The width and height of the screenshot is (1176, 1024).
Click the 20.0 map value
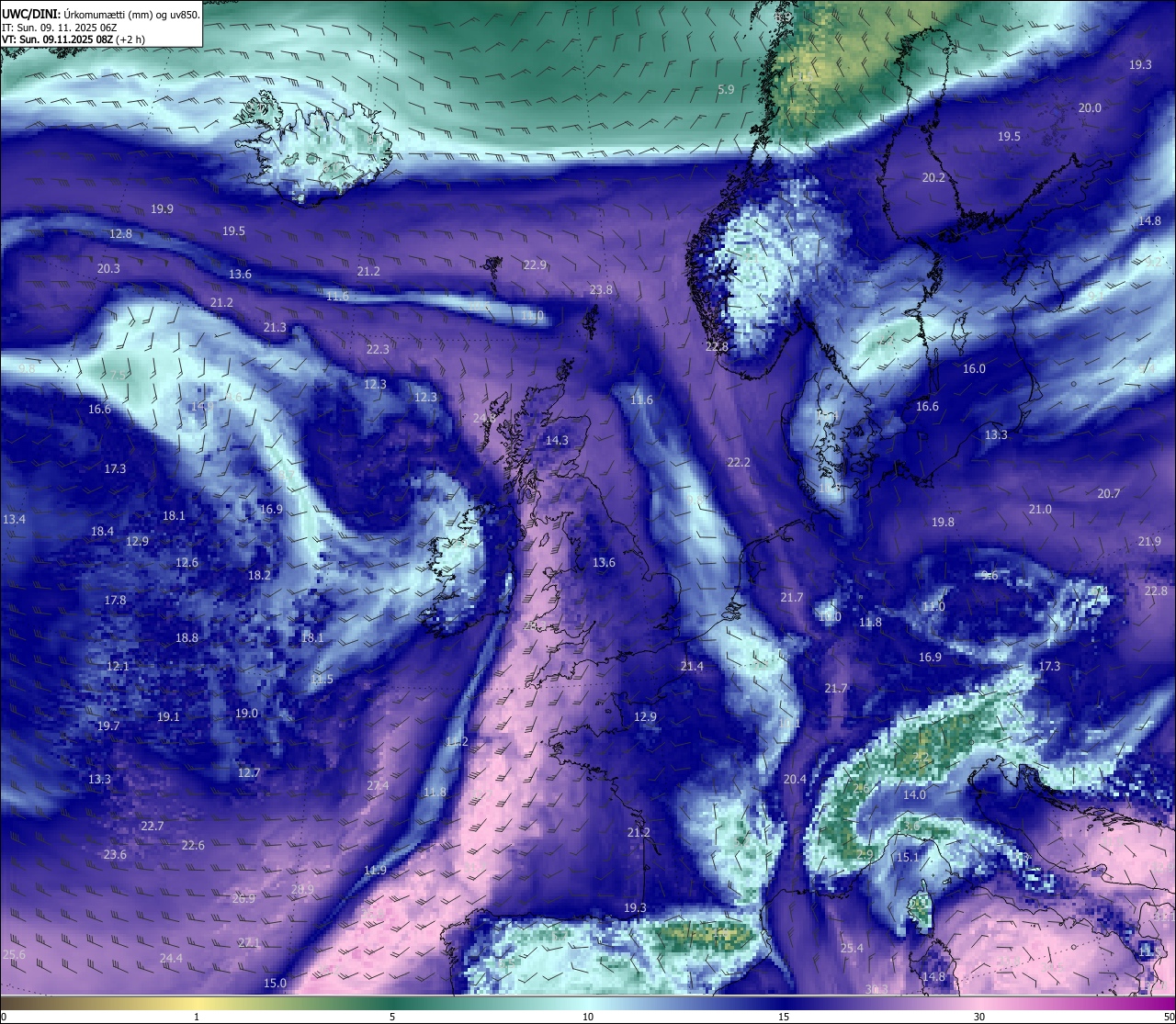1090,107
